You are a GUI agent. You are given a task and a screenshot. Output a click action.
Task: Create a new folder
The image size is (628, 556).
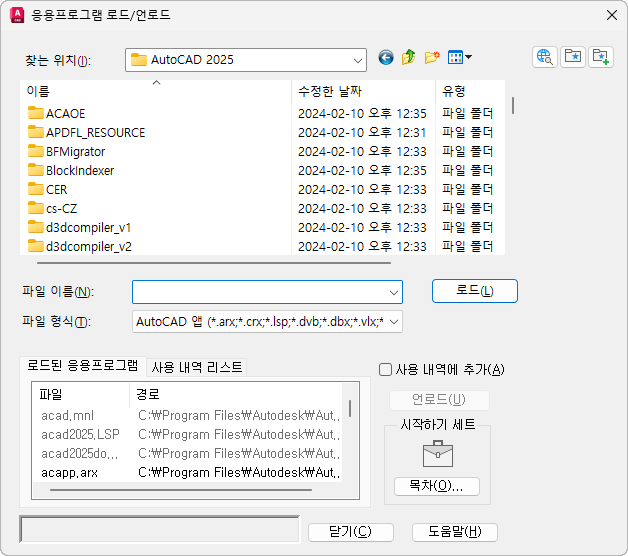click(432, 57)
